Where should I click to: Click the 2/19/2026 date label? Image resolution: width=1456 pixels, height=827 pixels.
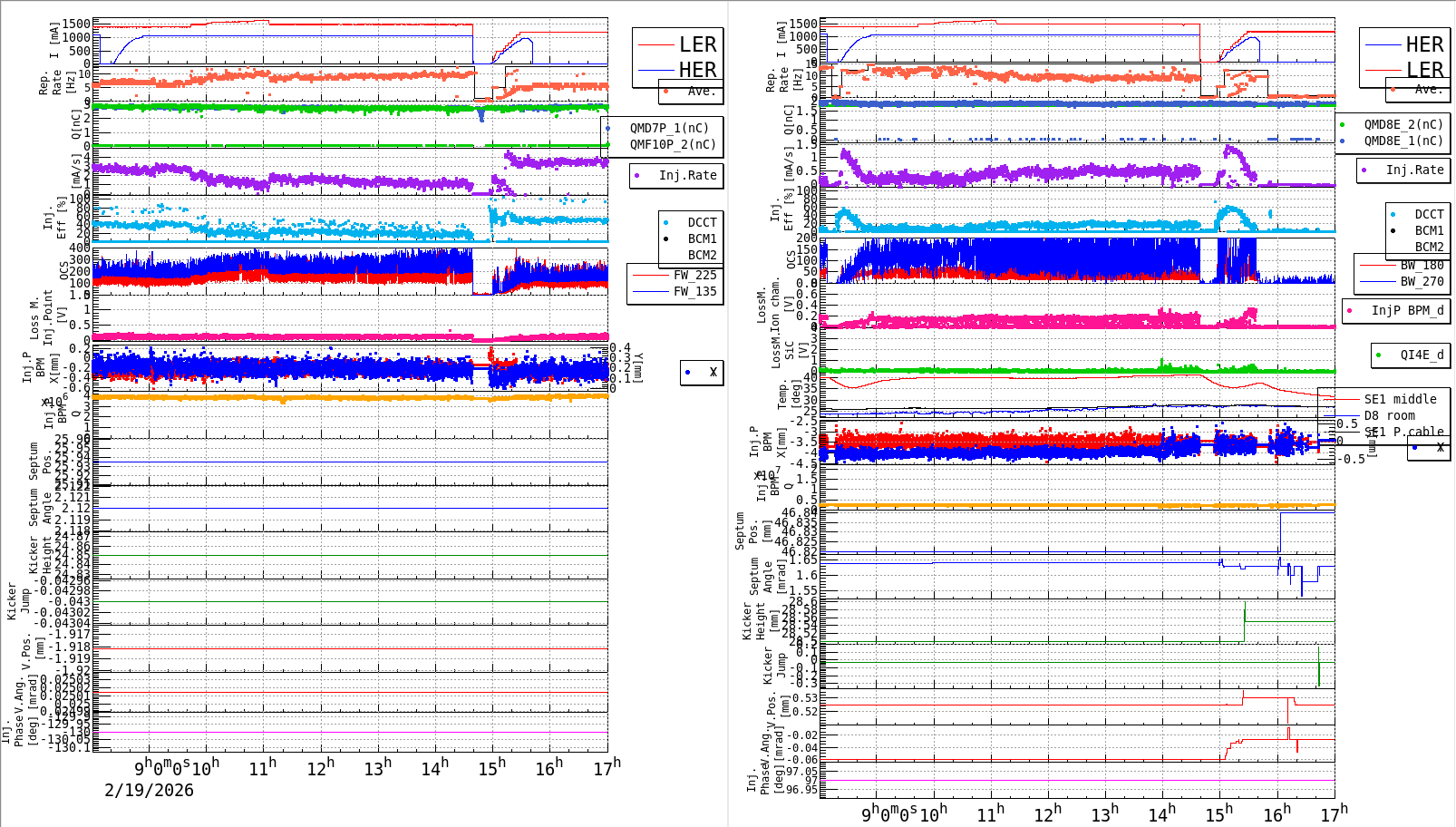149,790
